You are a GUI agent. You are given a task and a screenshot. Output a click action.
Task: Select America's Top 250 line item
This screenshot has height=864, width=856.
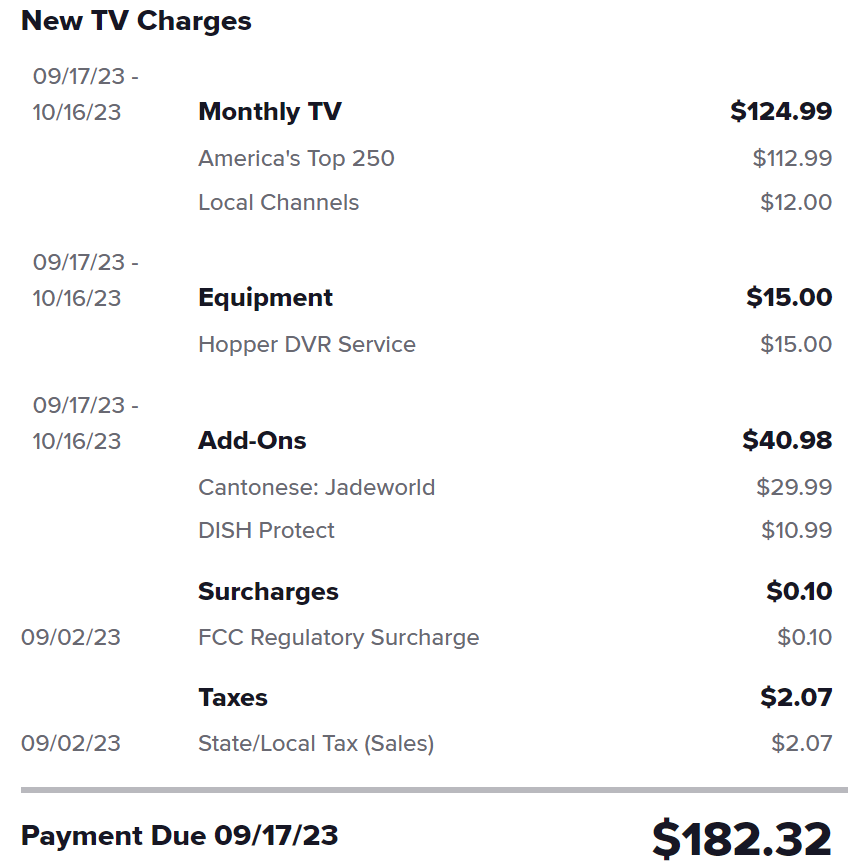(297, 159)
